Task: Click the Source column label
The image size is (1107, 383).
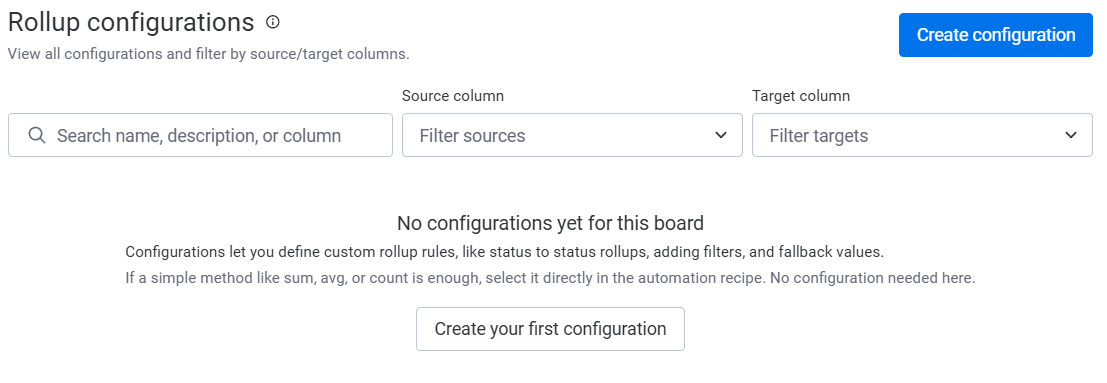Action: tap(453, 95)
